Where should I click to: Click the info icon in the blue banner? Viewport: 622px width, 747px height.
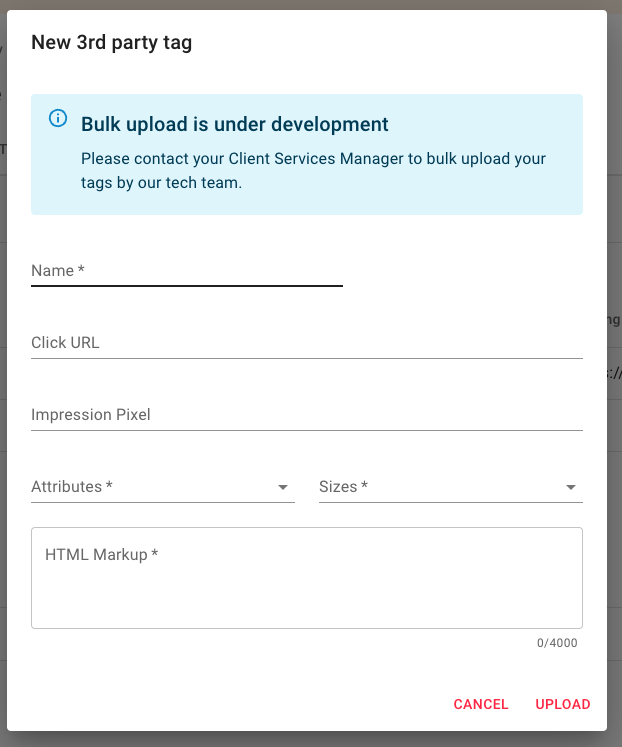tap(58, 119)
